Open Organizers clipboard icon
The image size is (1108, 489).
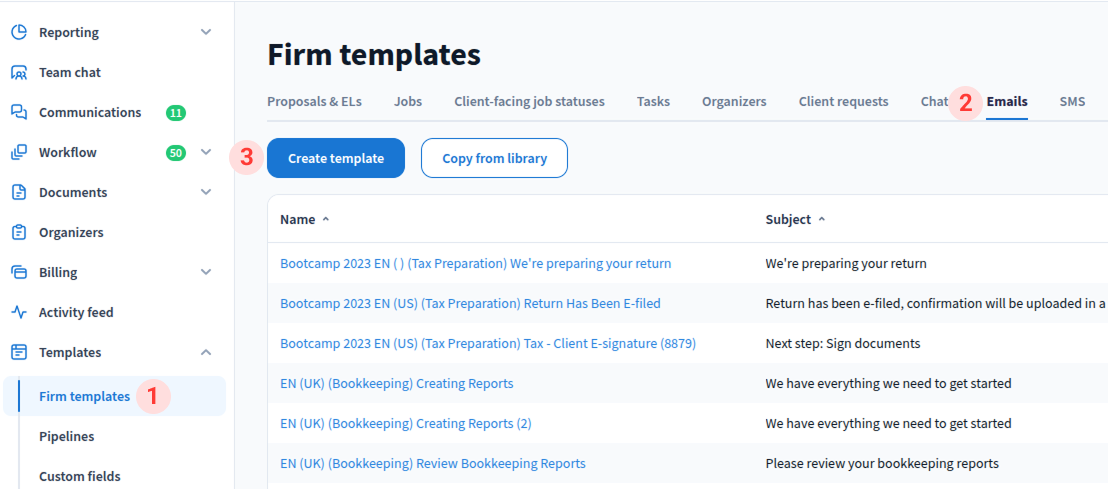(19, 232)
